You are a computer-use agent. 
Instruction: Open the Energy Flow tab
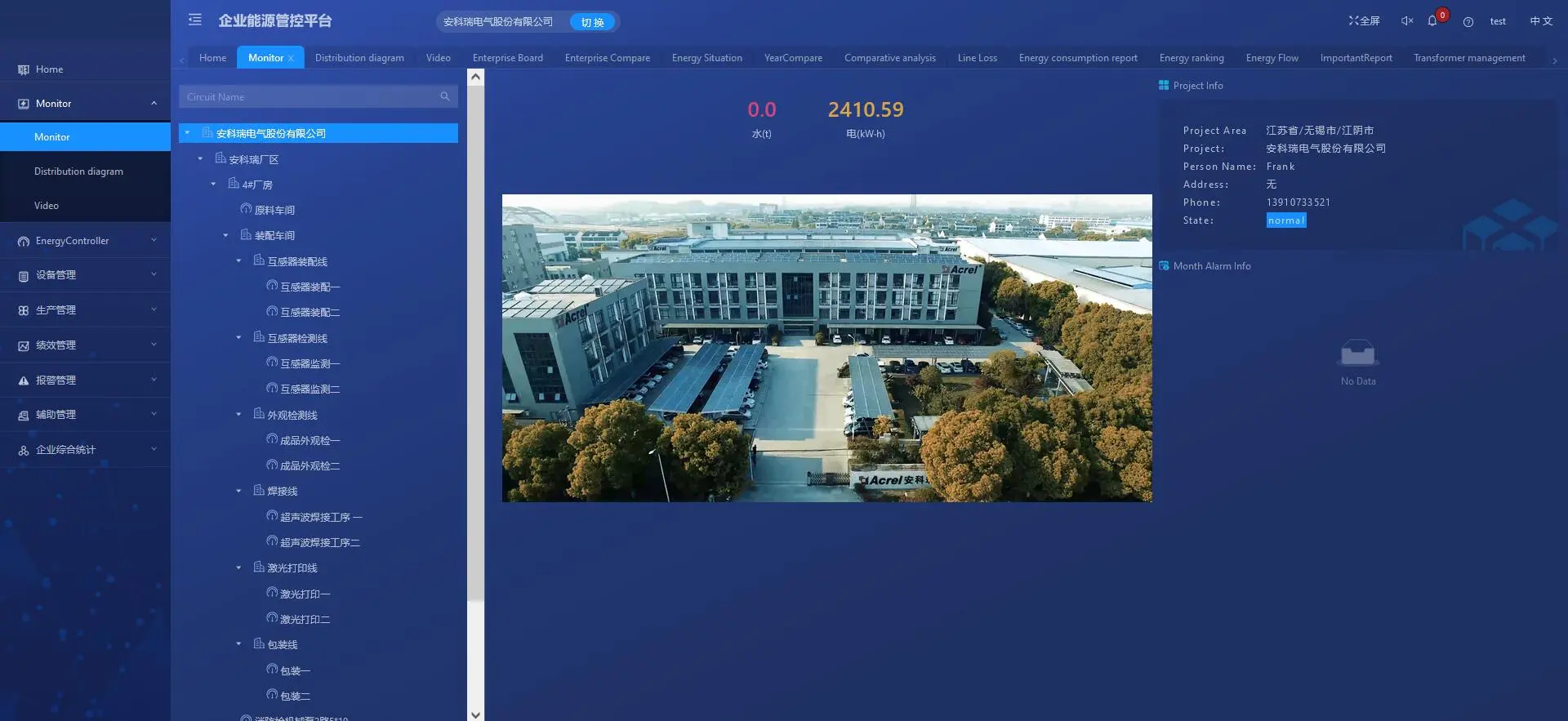tap(1272, 58)
